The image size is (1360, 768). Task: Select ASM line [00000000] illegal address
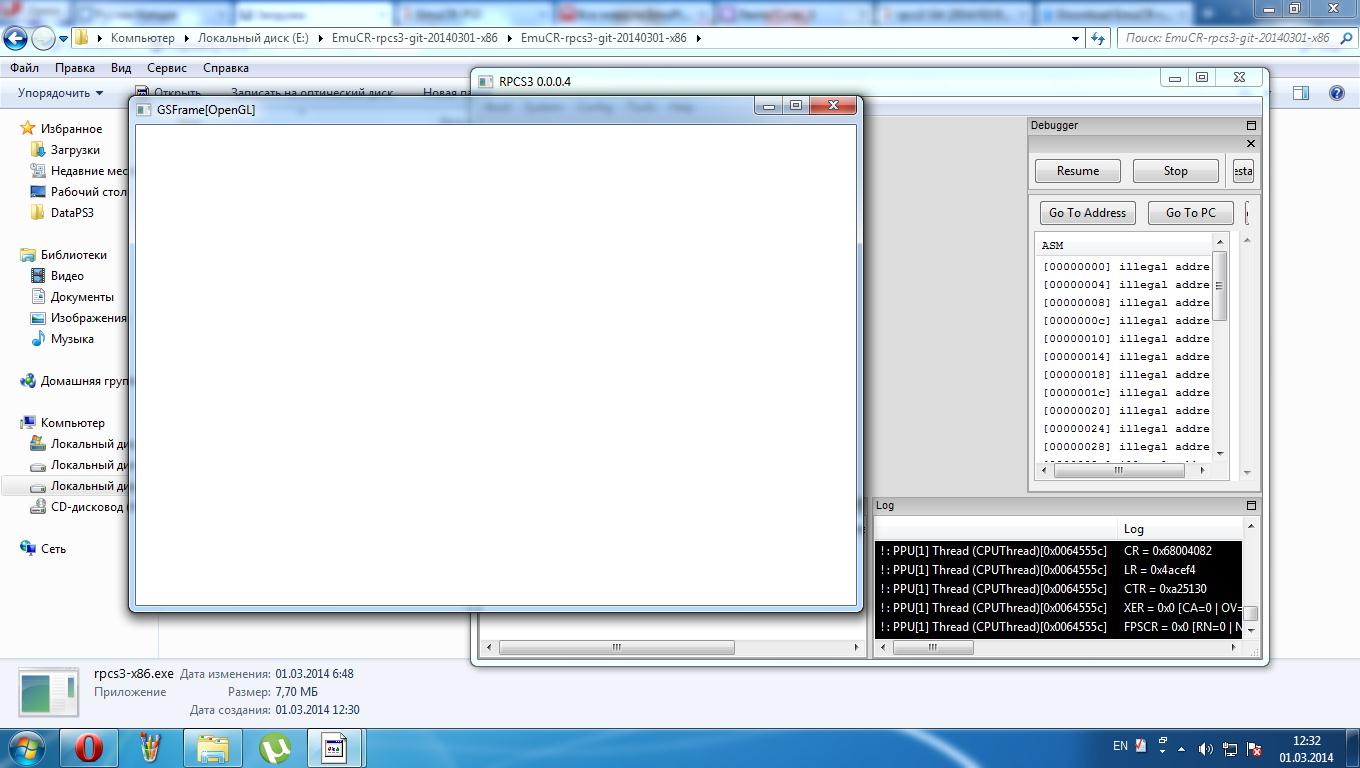coord(1125,267)
